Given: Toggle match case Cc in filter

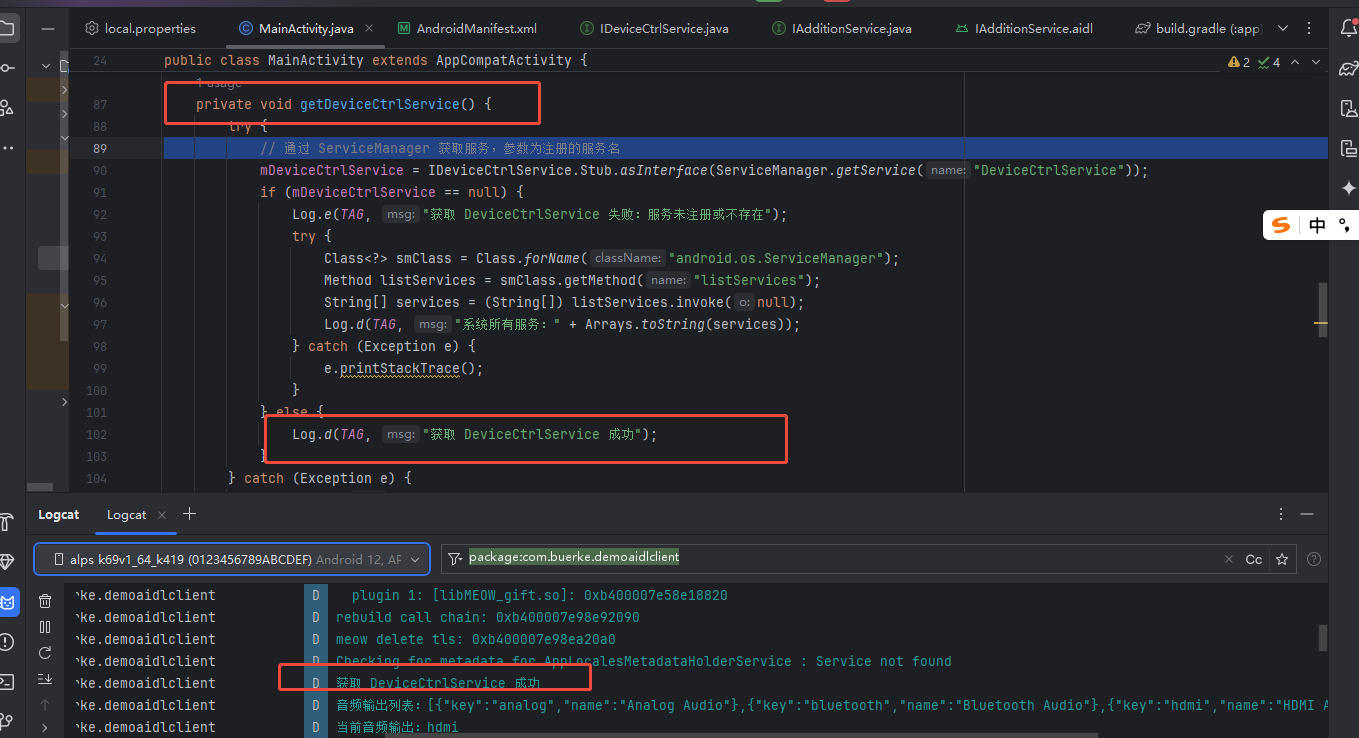Looking at the screenshot, I should point(1254,560).
